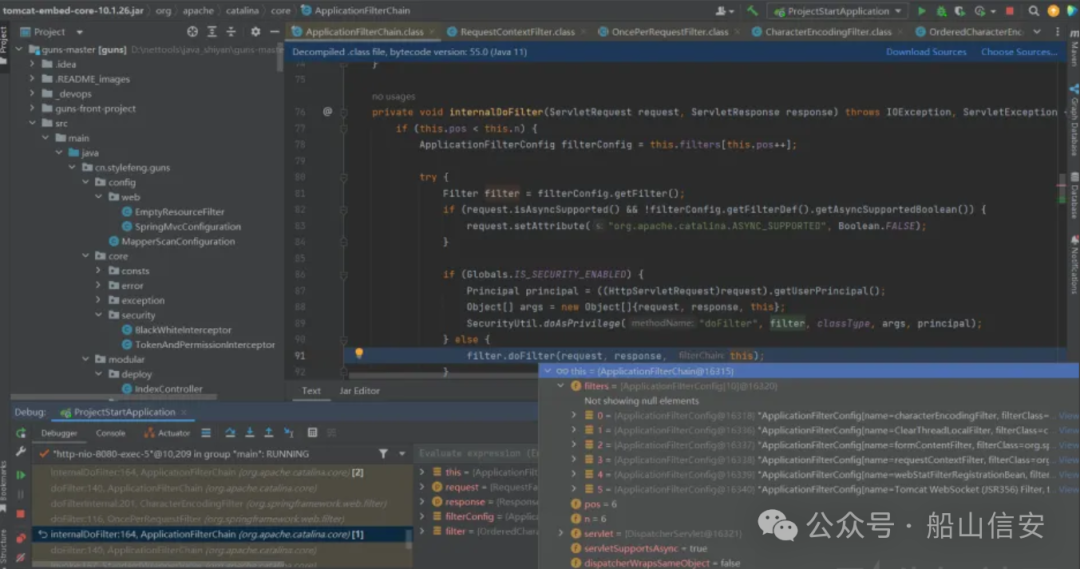Viewport: 1080px width, 569px height.
Task: Toggle Mute Breakpoints icon in debug sidebar
Action: tap(21, 557)
